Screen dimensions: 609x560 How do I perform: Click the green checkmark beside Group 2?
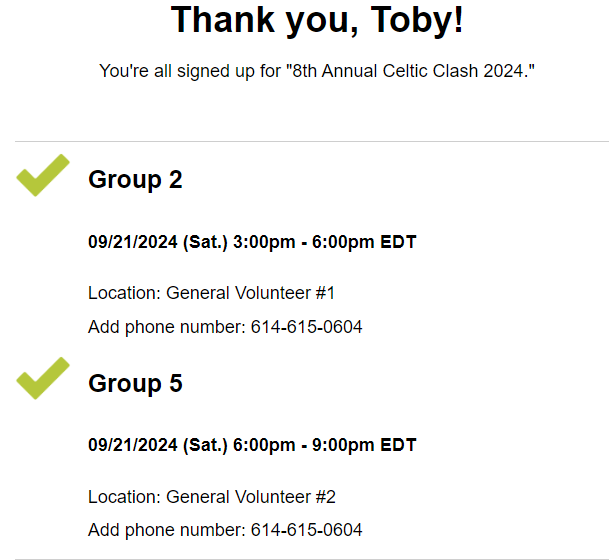pos(43,176)
